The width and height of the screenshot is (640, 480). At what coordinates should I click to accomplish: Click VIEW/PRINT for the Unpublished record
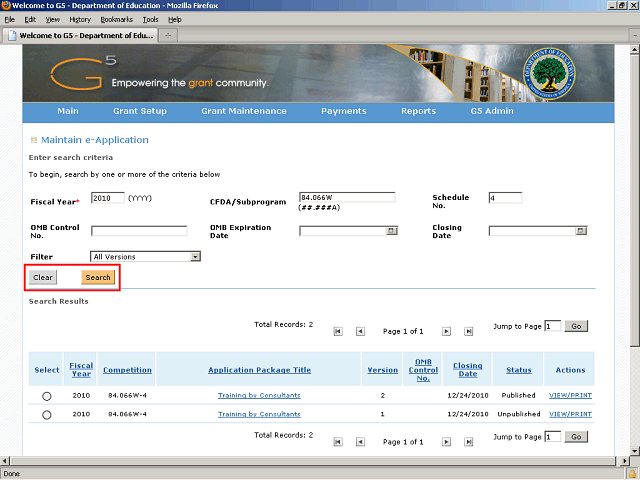[x=570, y=414]
